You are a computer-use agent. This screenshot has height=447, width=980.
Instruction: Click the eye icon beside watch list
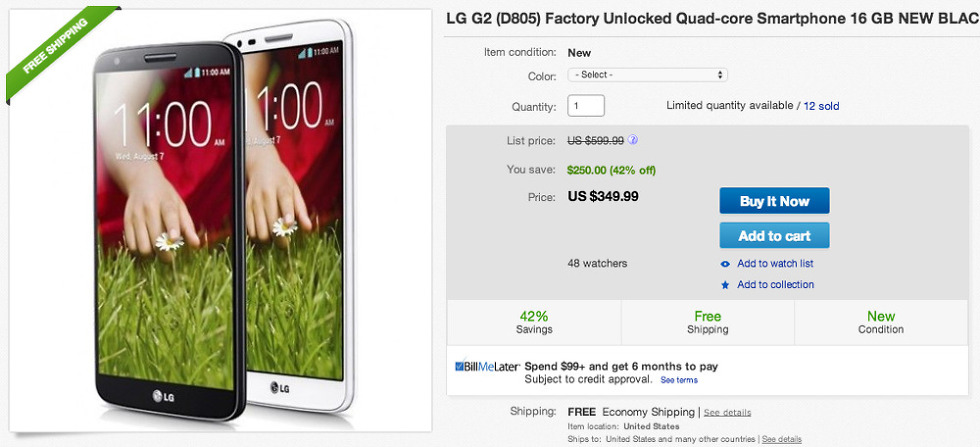click(x=725, y=264)
